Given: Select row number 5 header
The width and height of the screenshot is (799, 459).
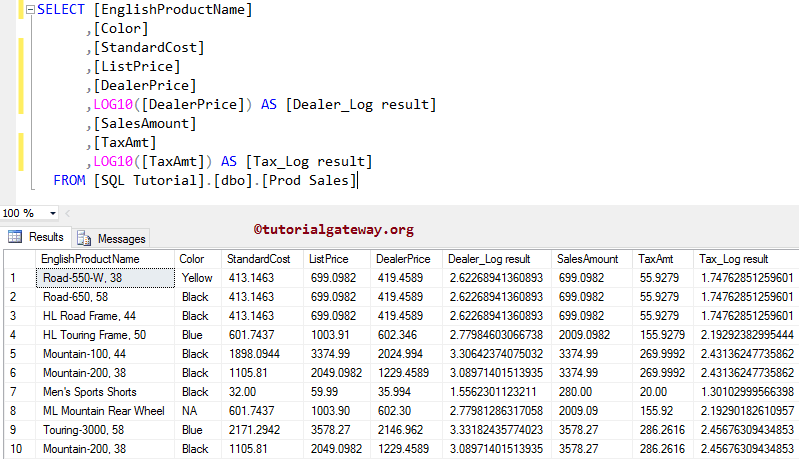Looking at the screenshot, I should 20,354.
